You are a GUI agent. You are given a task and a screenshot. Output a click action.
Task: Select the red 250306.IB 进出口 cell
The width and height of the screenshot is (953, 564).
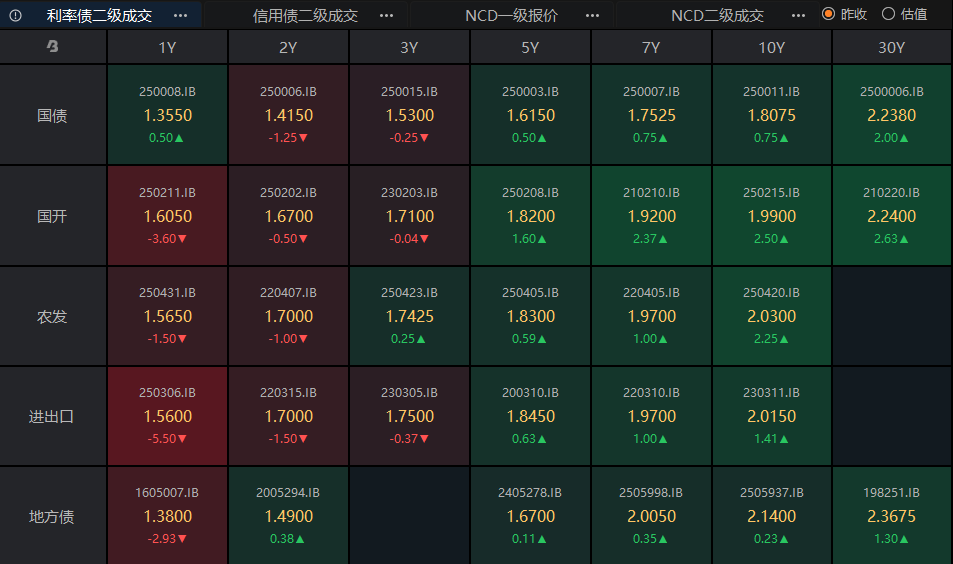(167, 416)
